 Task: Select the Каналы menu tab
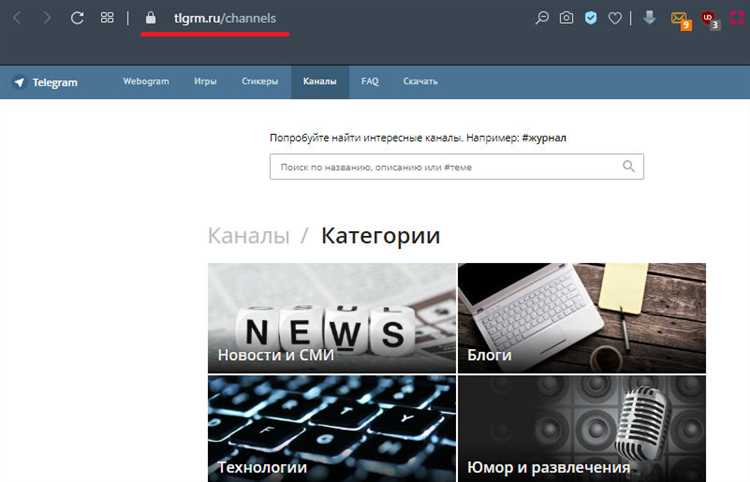click(320, 82)
